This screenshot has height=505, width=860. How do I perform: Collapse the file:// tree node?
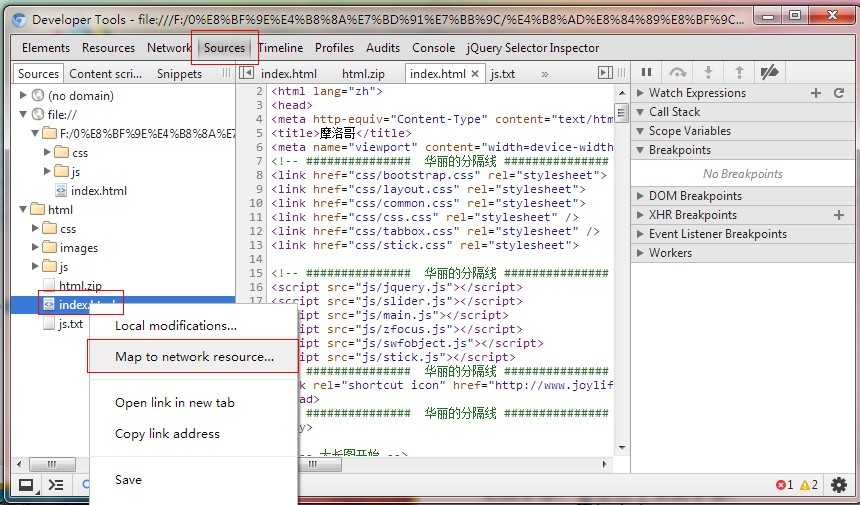coord(23,115)
